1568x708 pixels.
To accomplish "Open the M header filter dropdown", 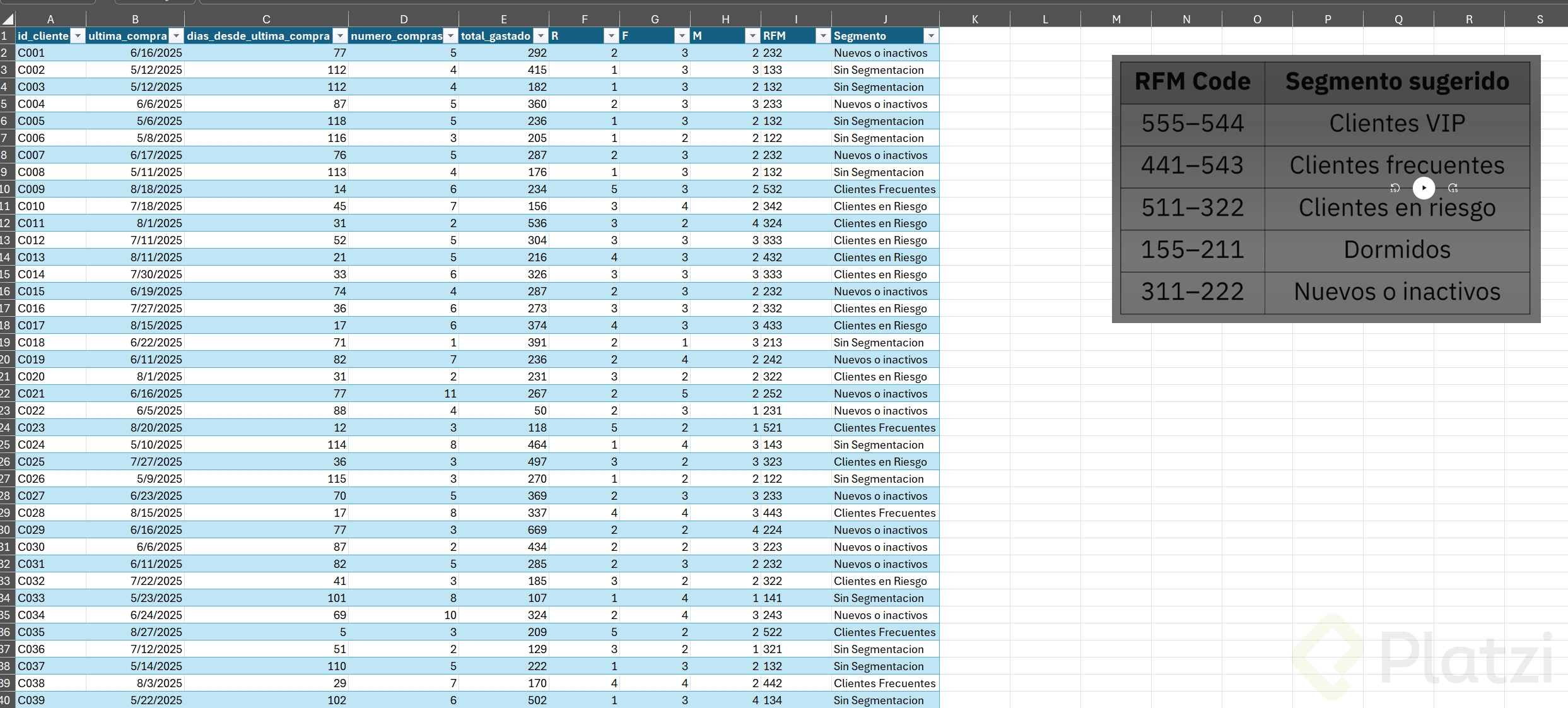I will pyautogui.click(x=752, y=36).
